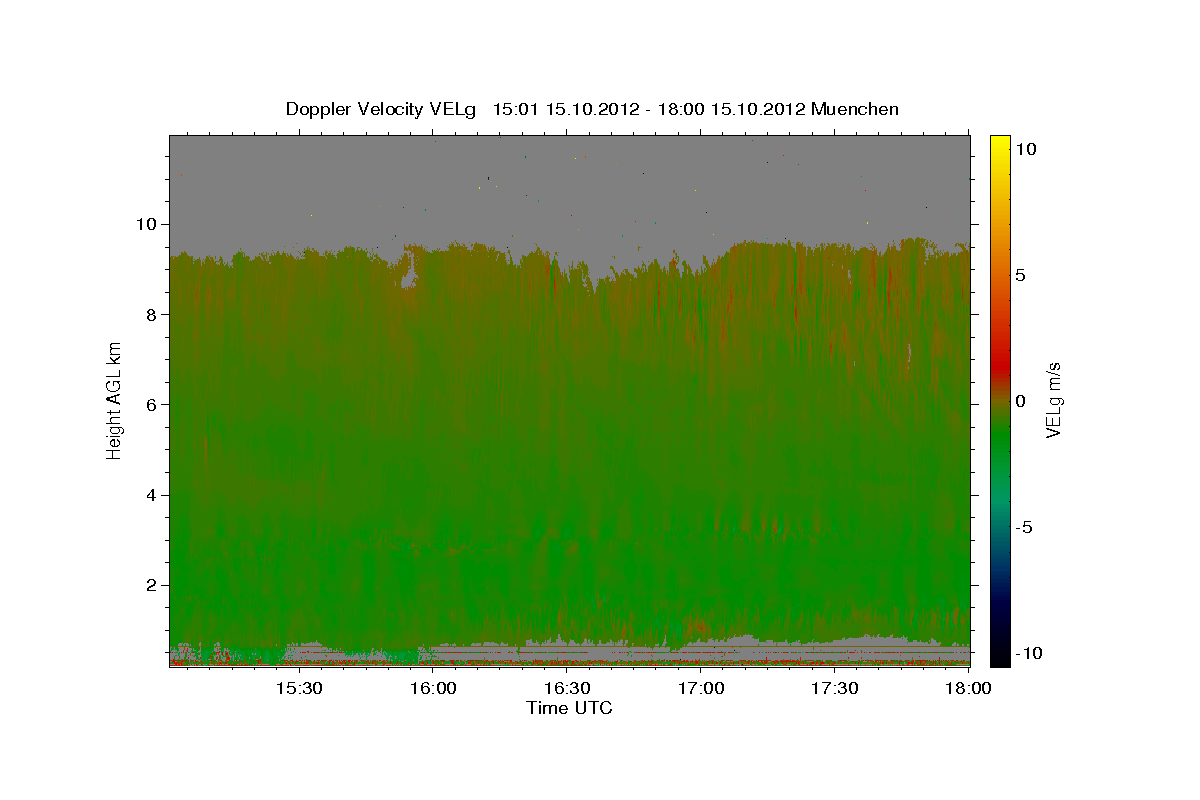This screenshot has width=1200, height=800.
Task: Click the 15:30 time tick label
Action: click(x=298, y=689)
